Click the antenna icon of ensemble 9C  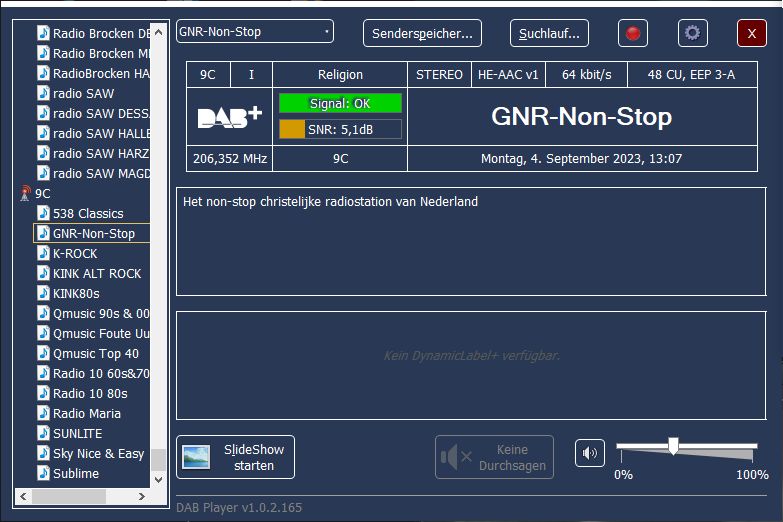(x=25, y=193)
